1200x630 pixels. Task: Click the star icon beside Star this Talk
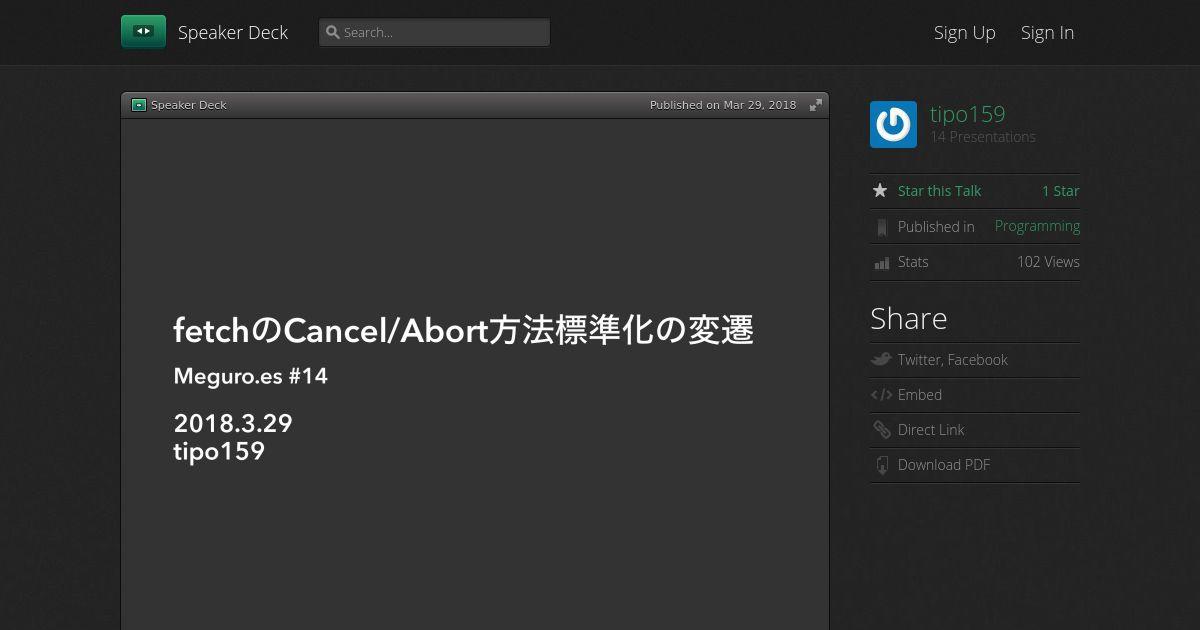[x=880, y=191]
